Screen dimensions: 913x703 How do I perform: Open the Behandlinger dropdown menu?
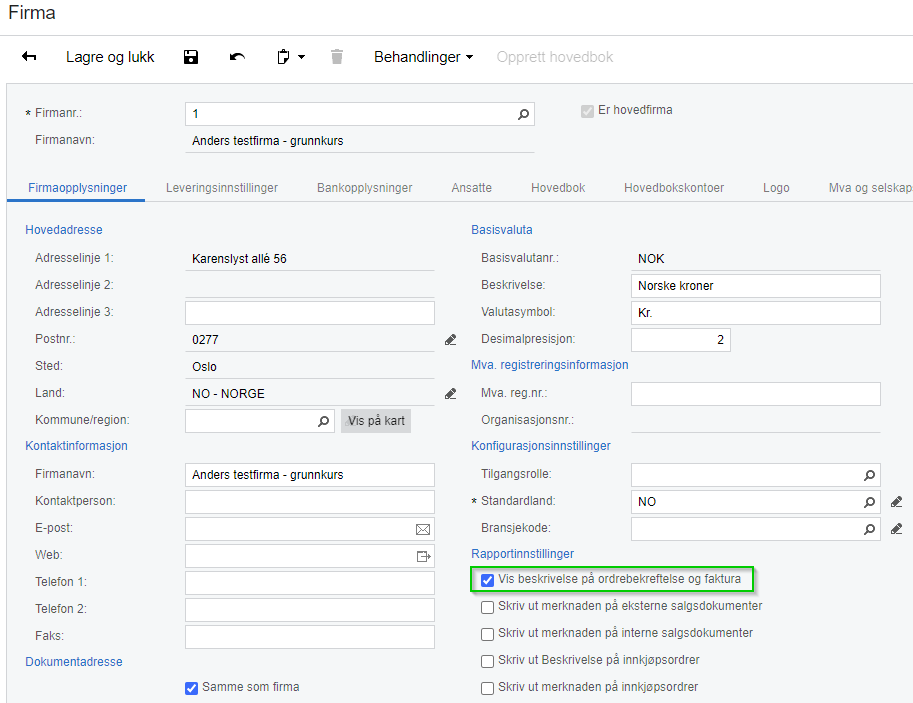(423, 57)
